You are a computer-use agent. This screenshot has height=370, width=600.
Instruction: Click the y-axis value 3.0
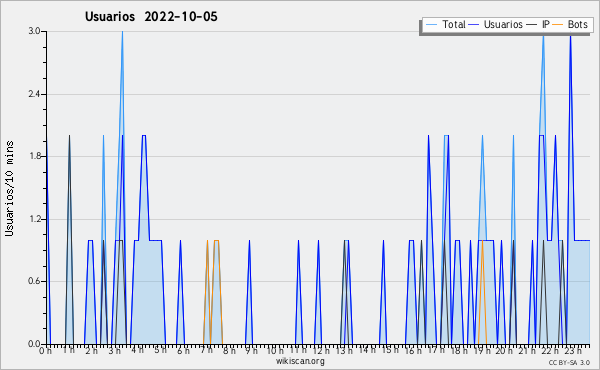point(34,31)
